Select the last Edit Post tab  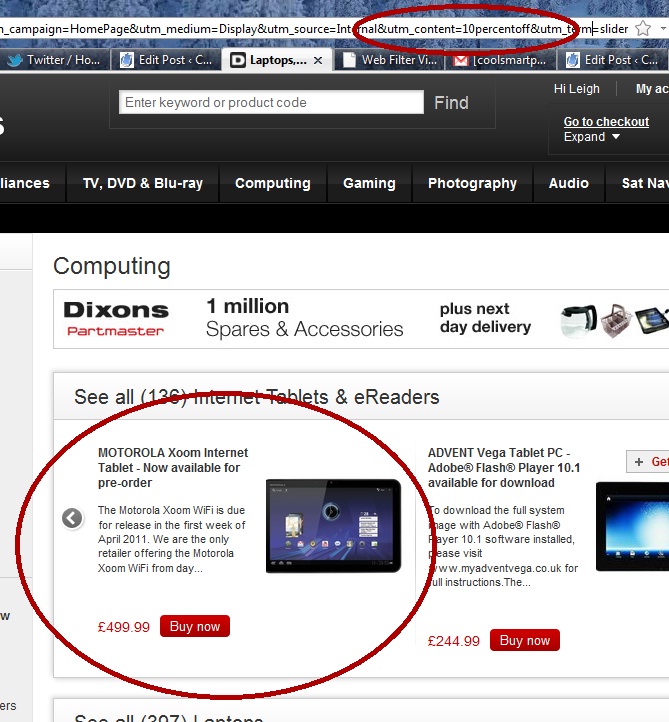point(612,60)
